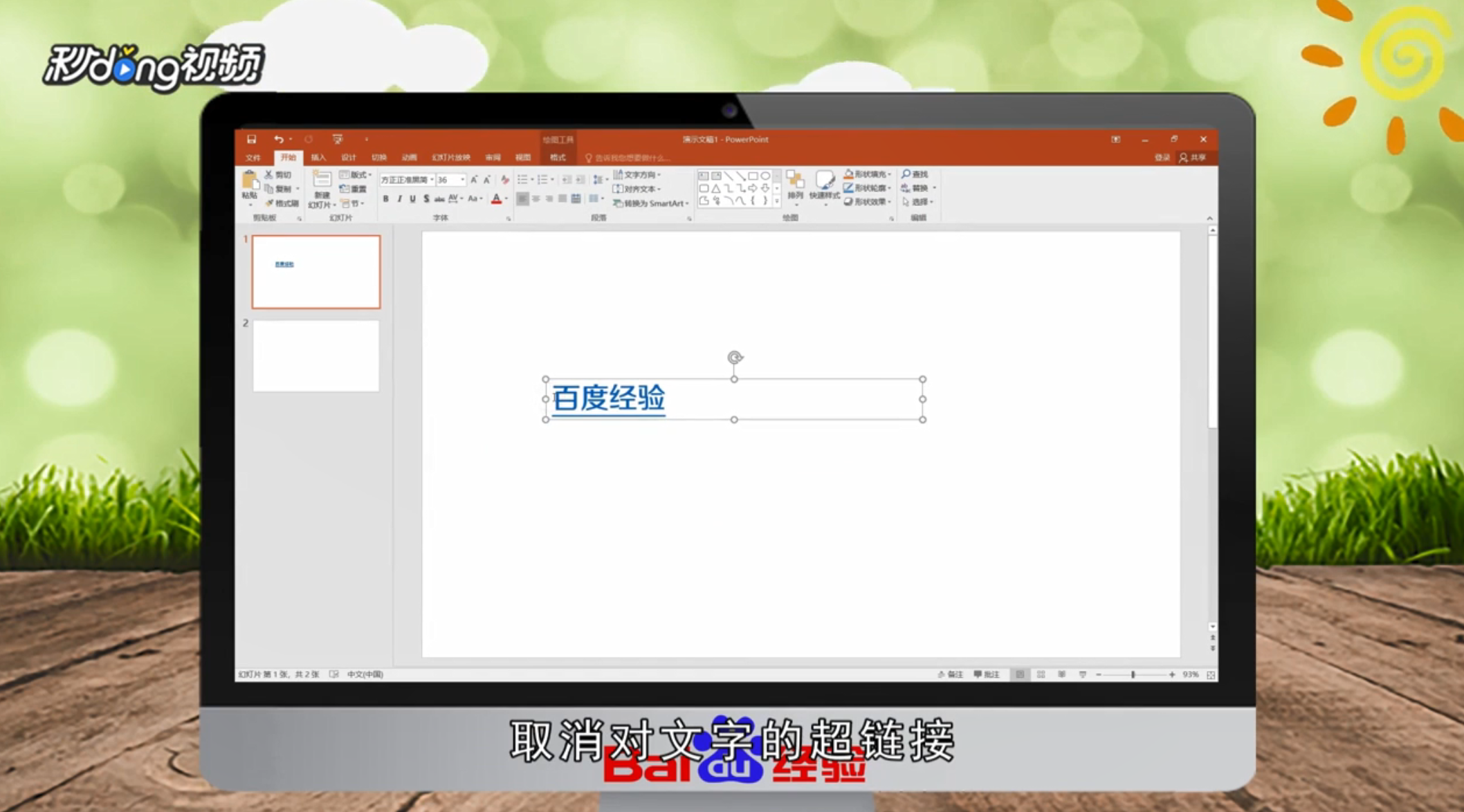Open Replace (替换) button
Viewport: 1464px width, 812px height.
click(919, 188)
